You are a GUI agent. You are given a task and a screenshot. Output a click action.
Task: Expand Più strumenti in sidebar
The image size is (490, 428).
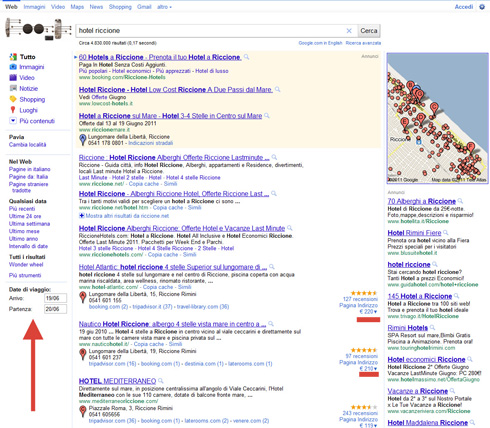25,275
